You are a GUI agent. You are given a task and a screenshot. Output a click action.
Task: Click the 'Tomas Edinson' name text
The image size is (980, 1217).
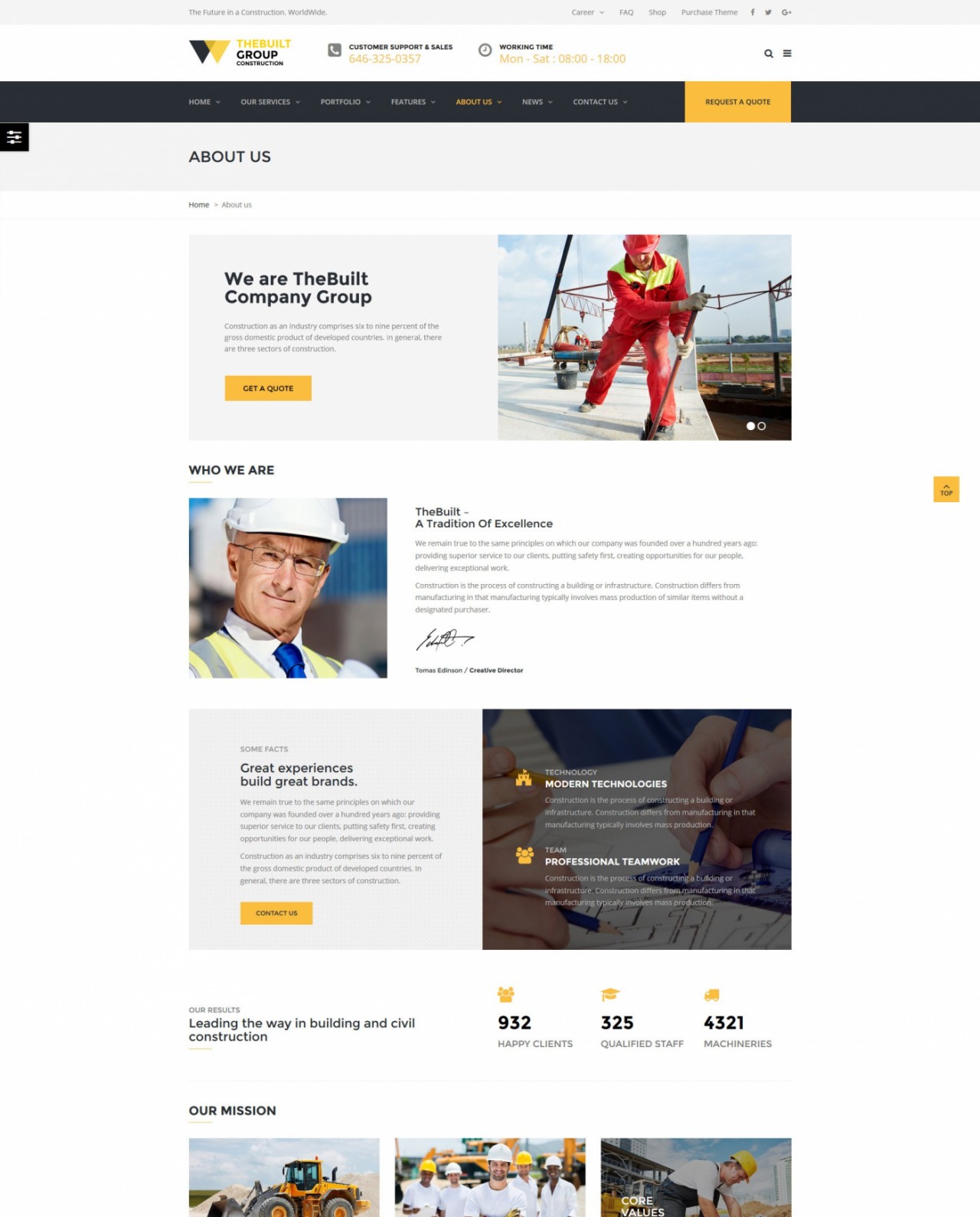[x=439, y=670]
